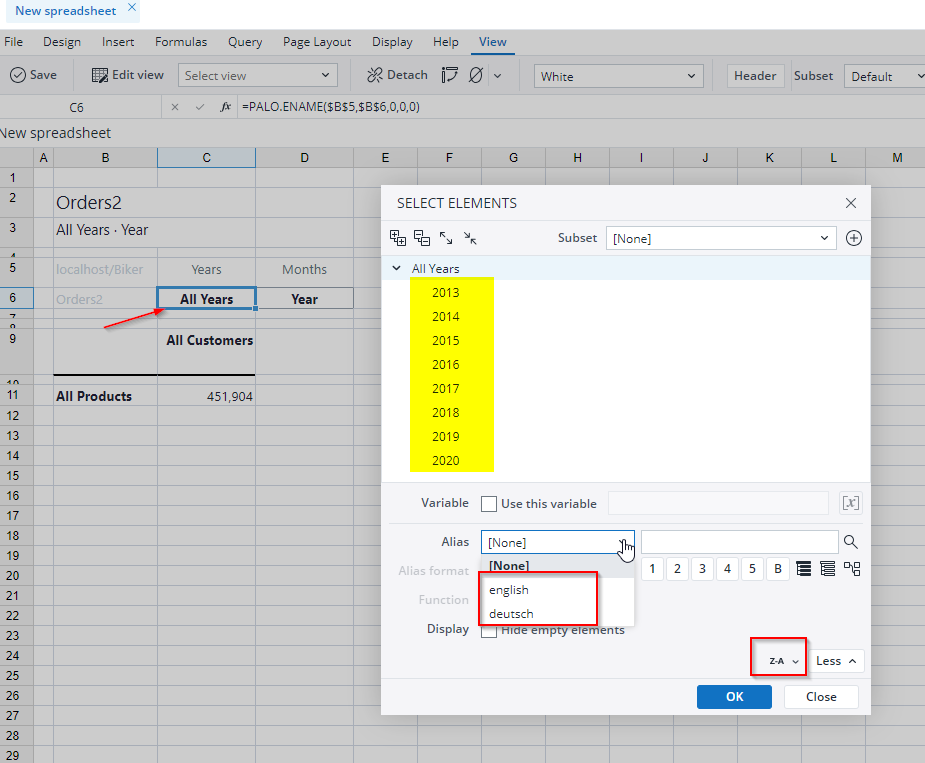Click the Edit view toolbar icon
This screenshot has height=763, width=925.
click(100, 75)
